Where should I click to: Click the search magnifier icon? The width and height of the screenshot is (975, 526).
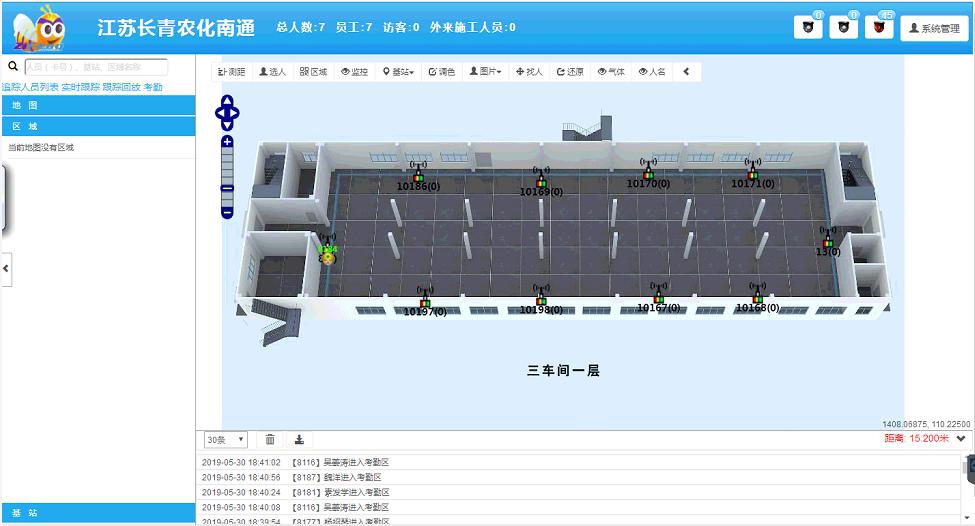tap(12, 66)
